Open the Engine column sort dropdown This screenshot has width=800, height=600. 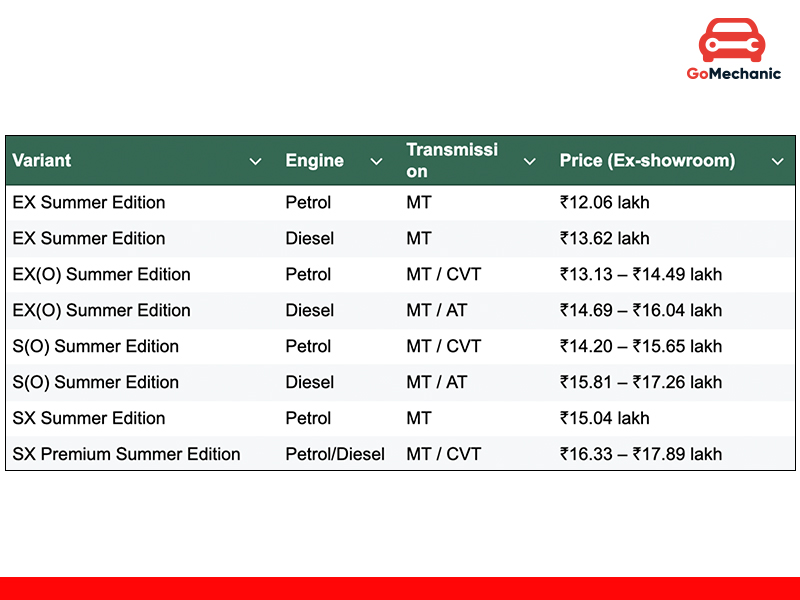tap(376, 161)
